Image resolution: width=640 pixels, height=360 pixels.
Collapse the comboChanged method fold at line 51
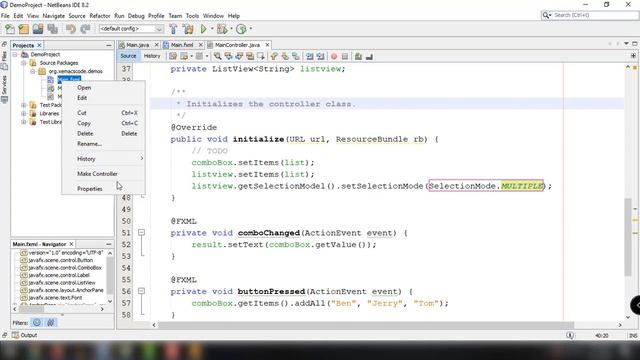point(141,232)
